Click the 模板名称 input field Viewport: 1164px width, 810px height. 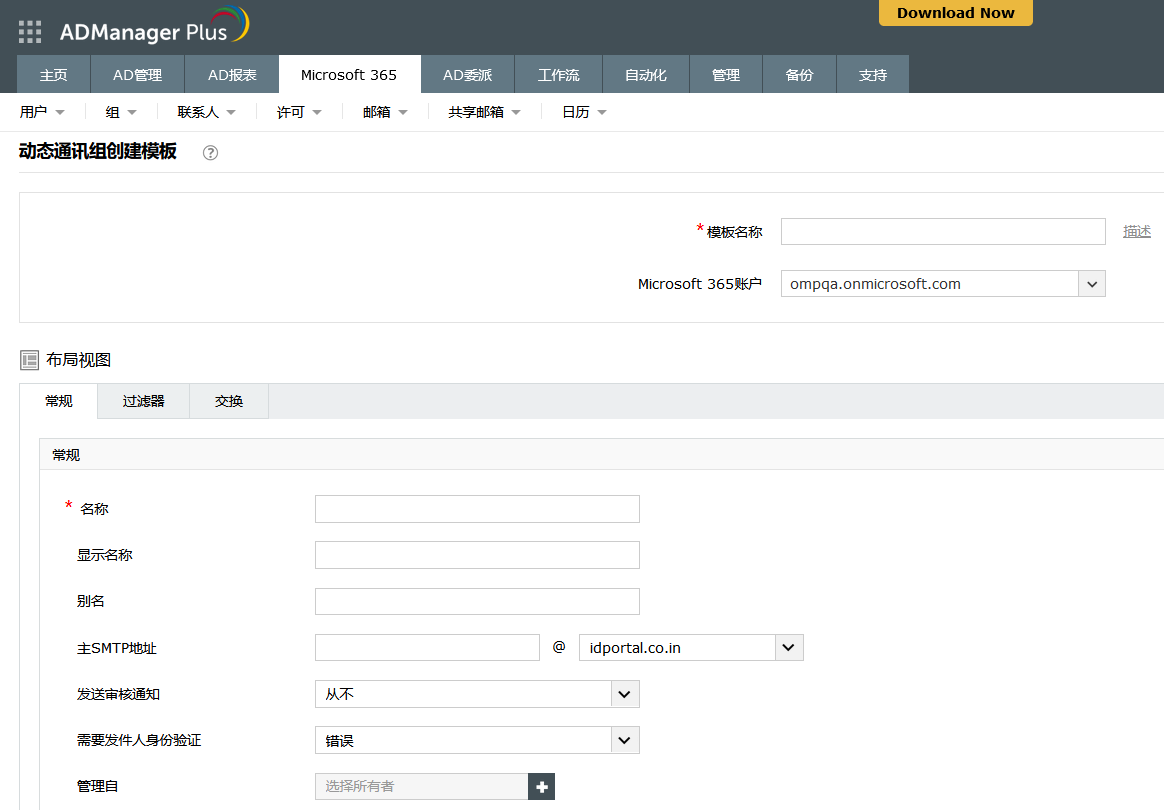942,232
